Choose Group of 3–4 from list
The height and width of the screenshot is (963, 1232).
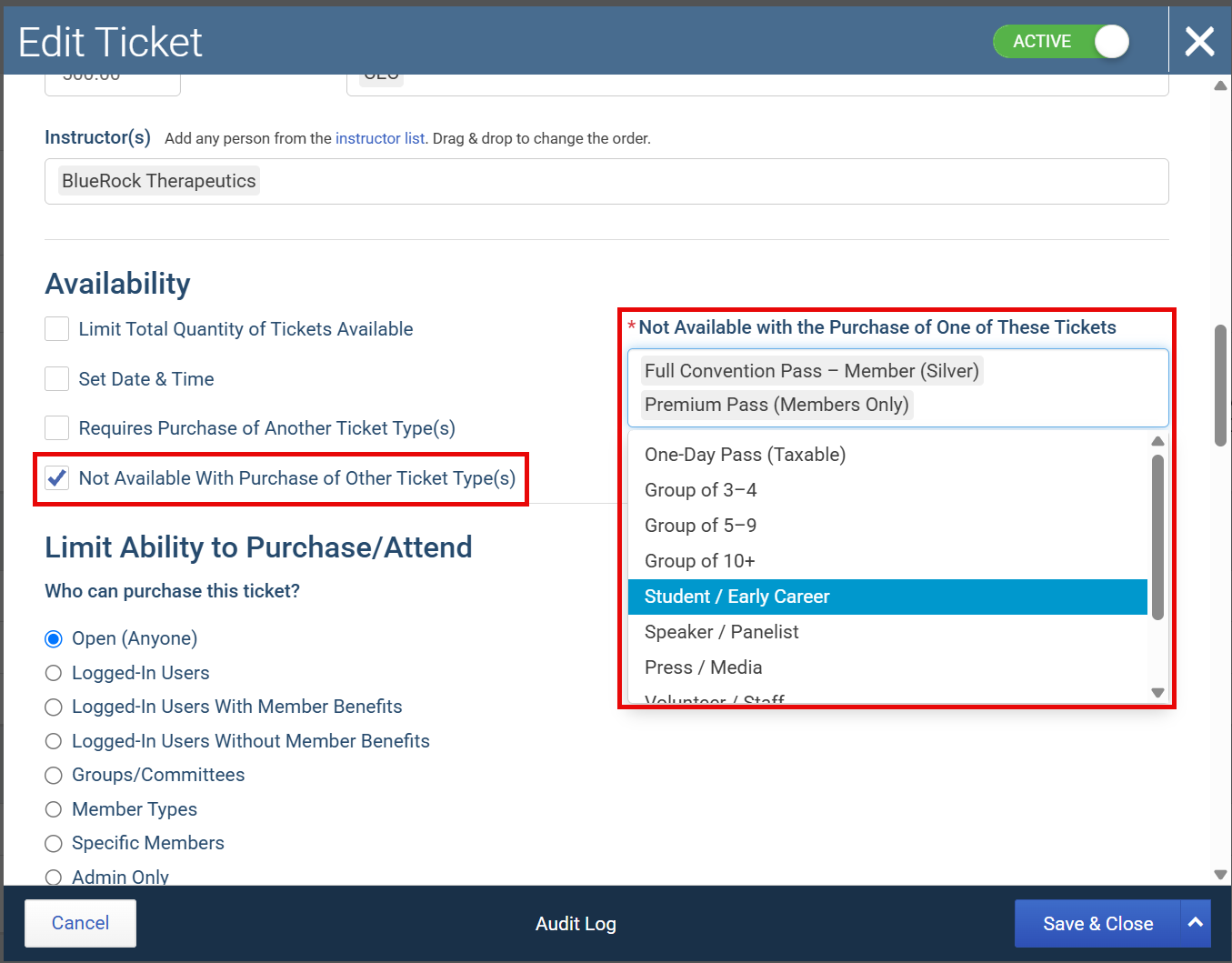coord(887,490)
